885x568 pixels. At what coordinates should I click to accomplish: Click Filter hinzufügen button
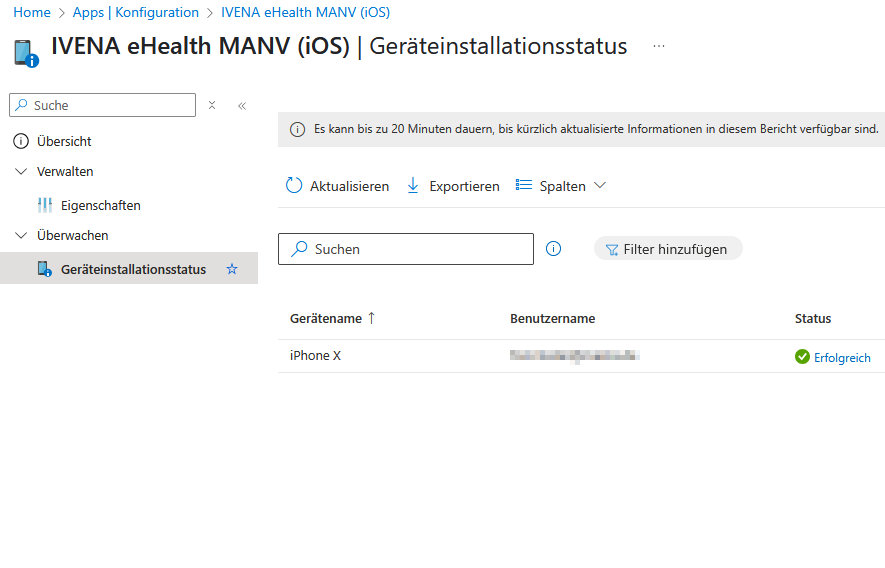pyautogui.click(x=667, y=249)
